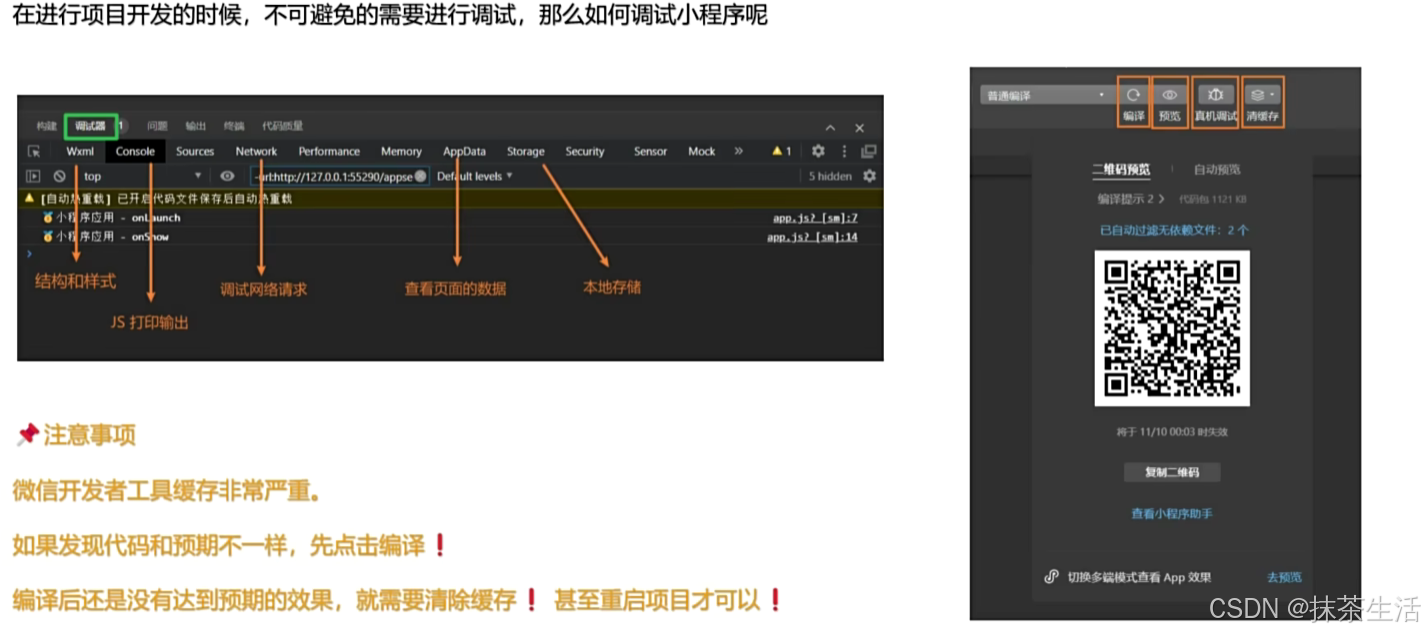
Task: Click the real device debug bug icon
Action: pos(1215,95)
